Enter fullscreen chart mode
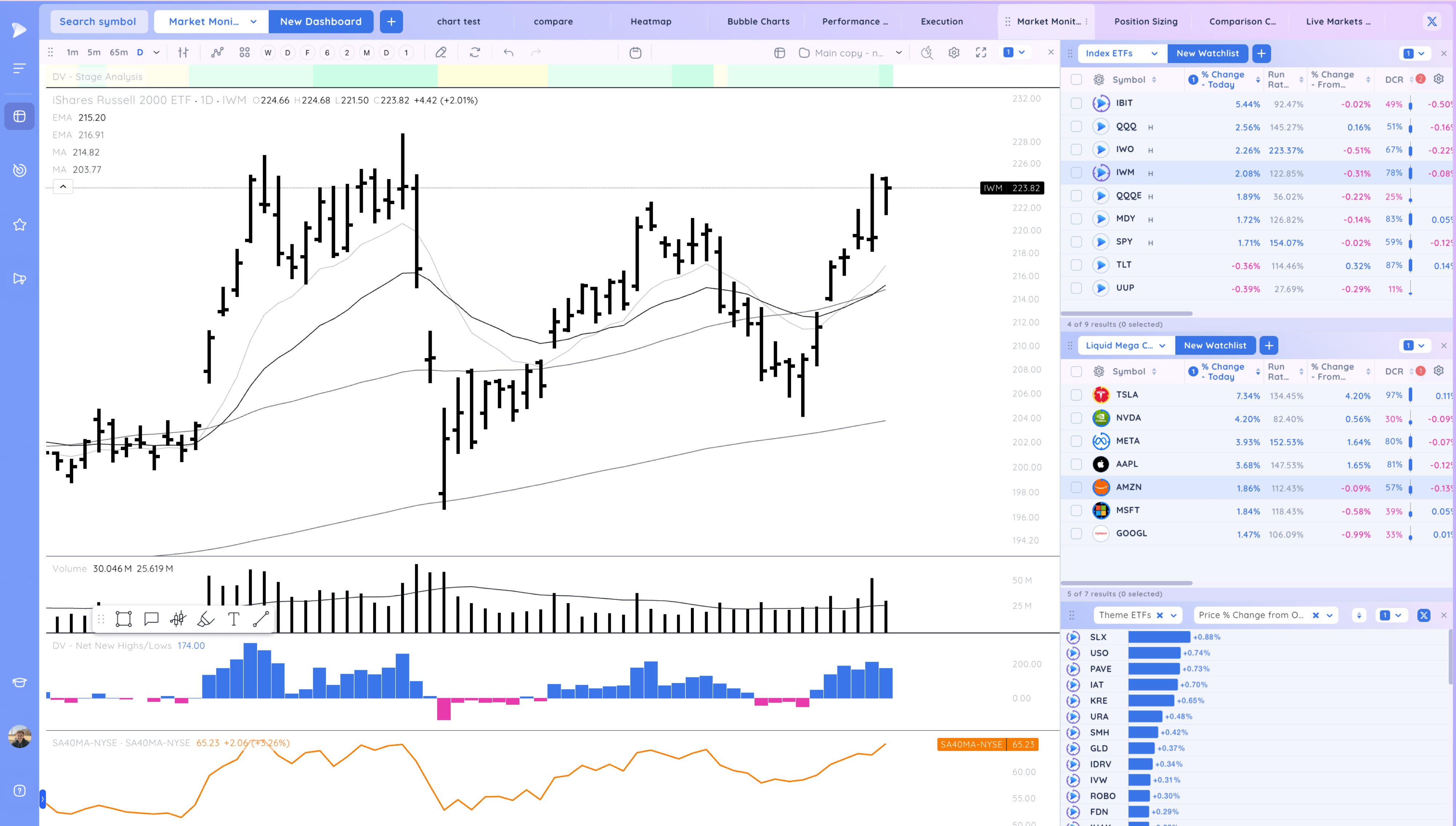Screen dimensions: 1456x826 (981, 53)
